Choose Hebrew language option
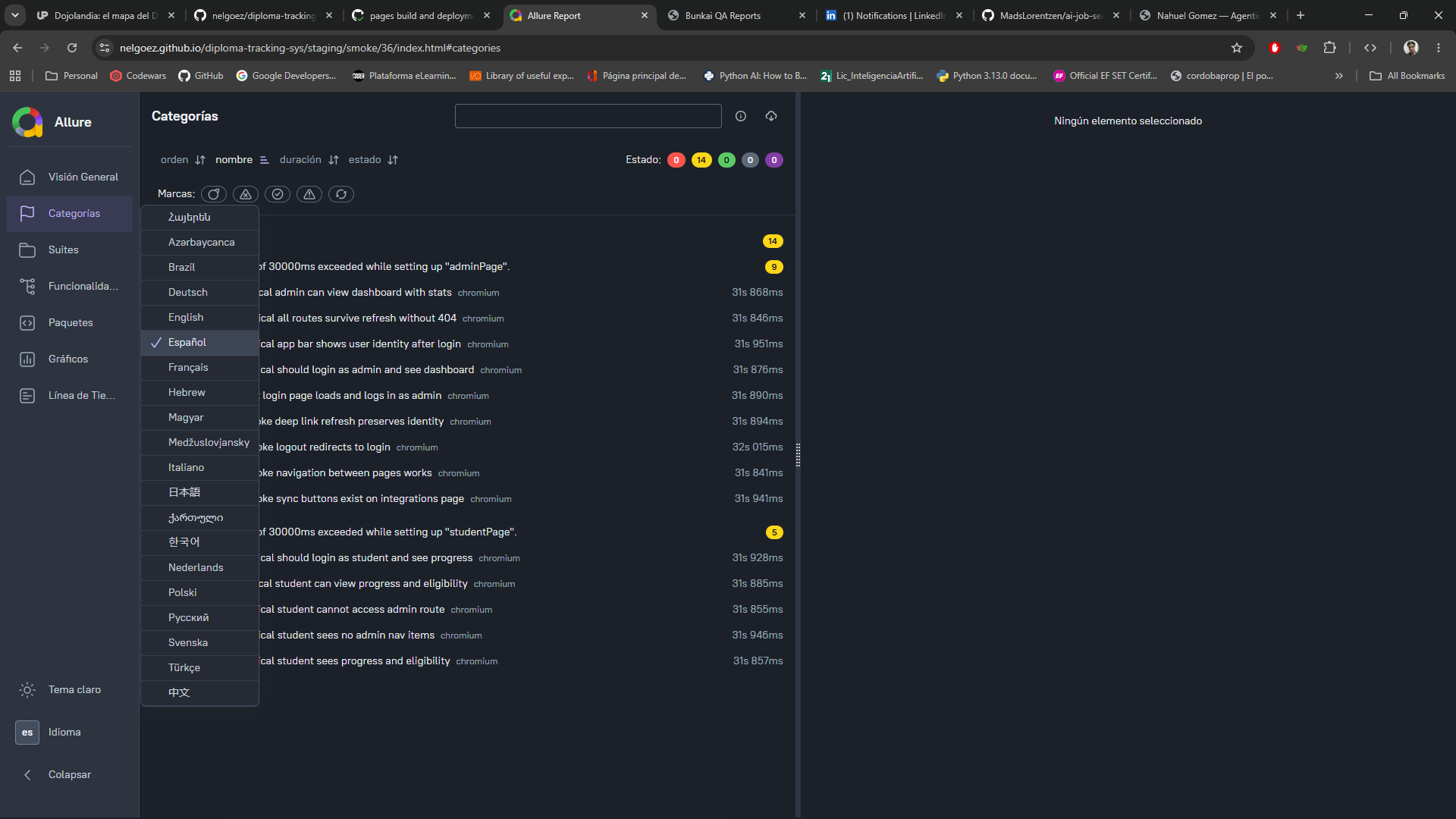Image resolution: width=1456 pixels, height=819 pixels. pos(200,392)
